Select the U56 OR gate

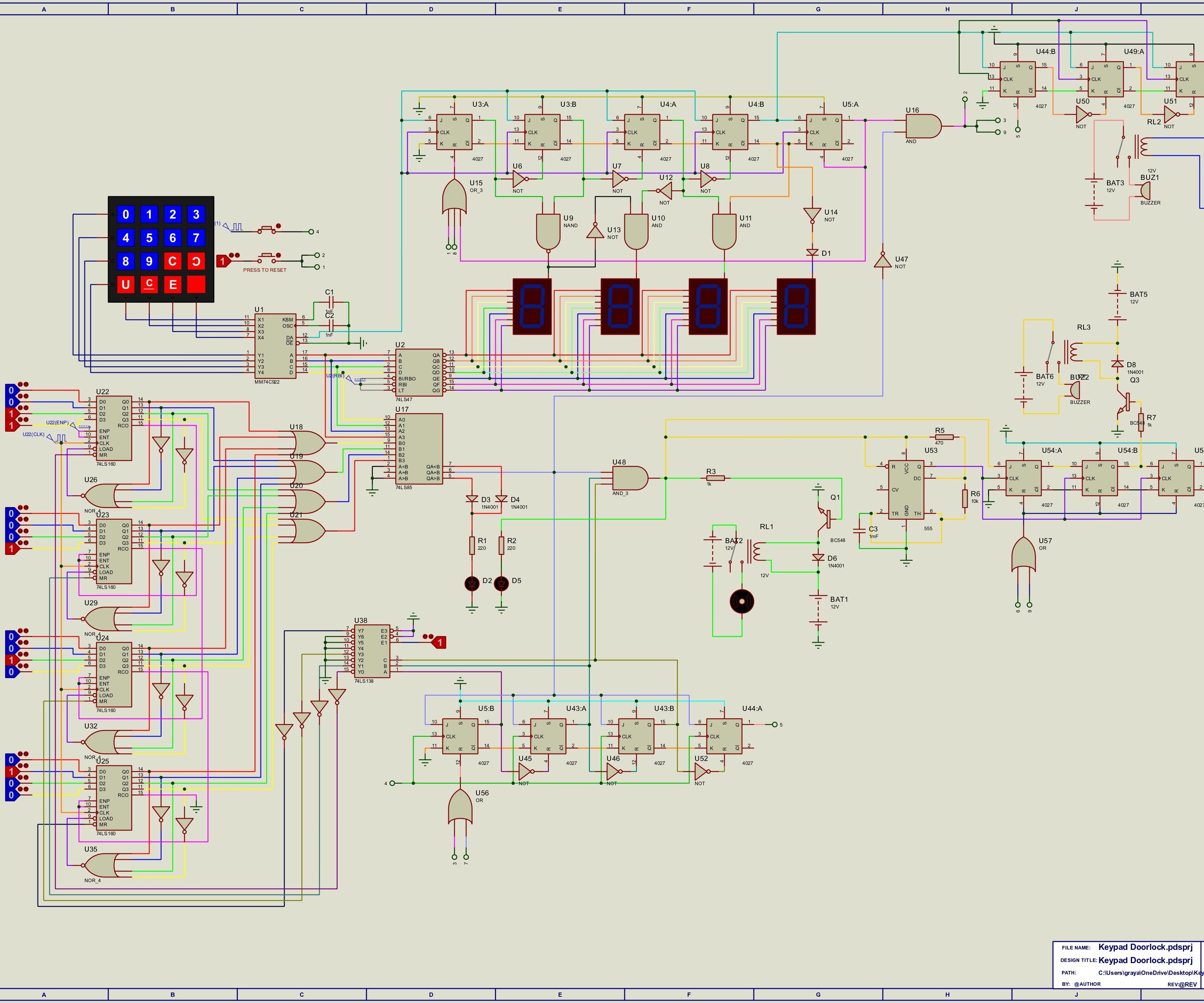pyautogui.click(x=460, y=806)
